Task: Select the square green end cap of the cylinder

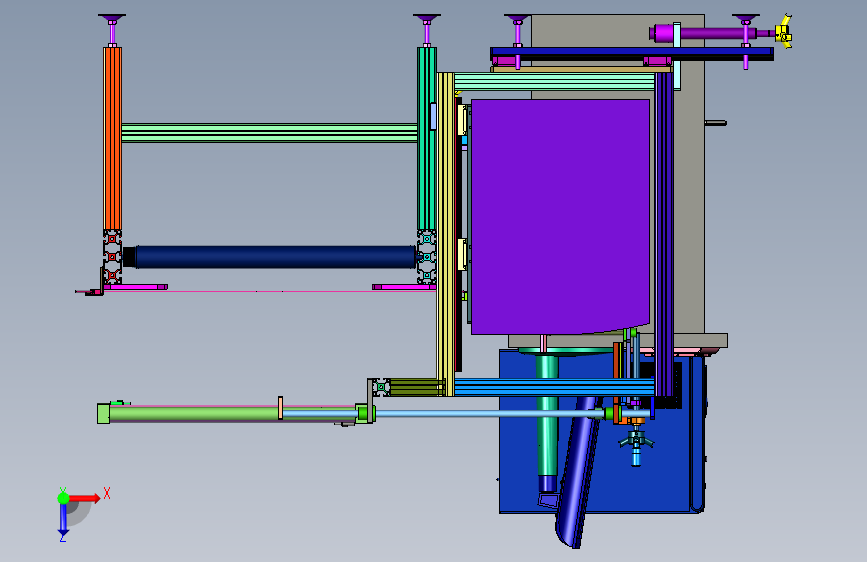Action: click(x=103, y=414)
